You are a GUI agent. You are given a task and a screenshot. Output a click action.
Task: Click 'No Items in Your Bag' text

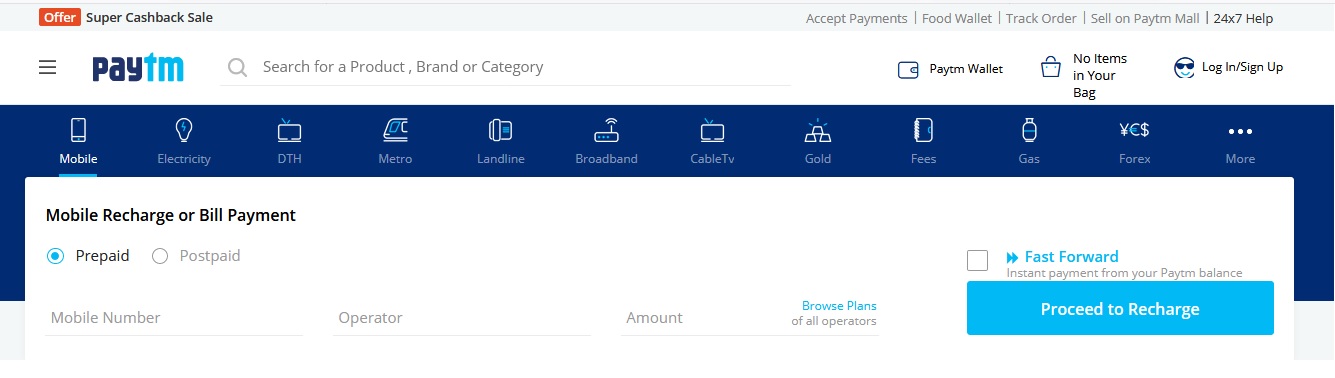(1100, 75)
